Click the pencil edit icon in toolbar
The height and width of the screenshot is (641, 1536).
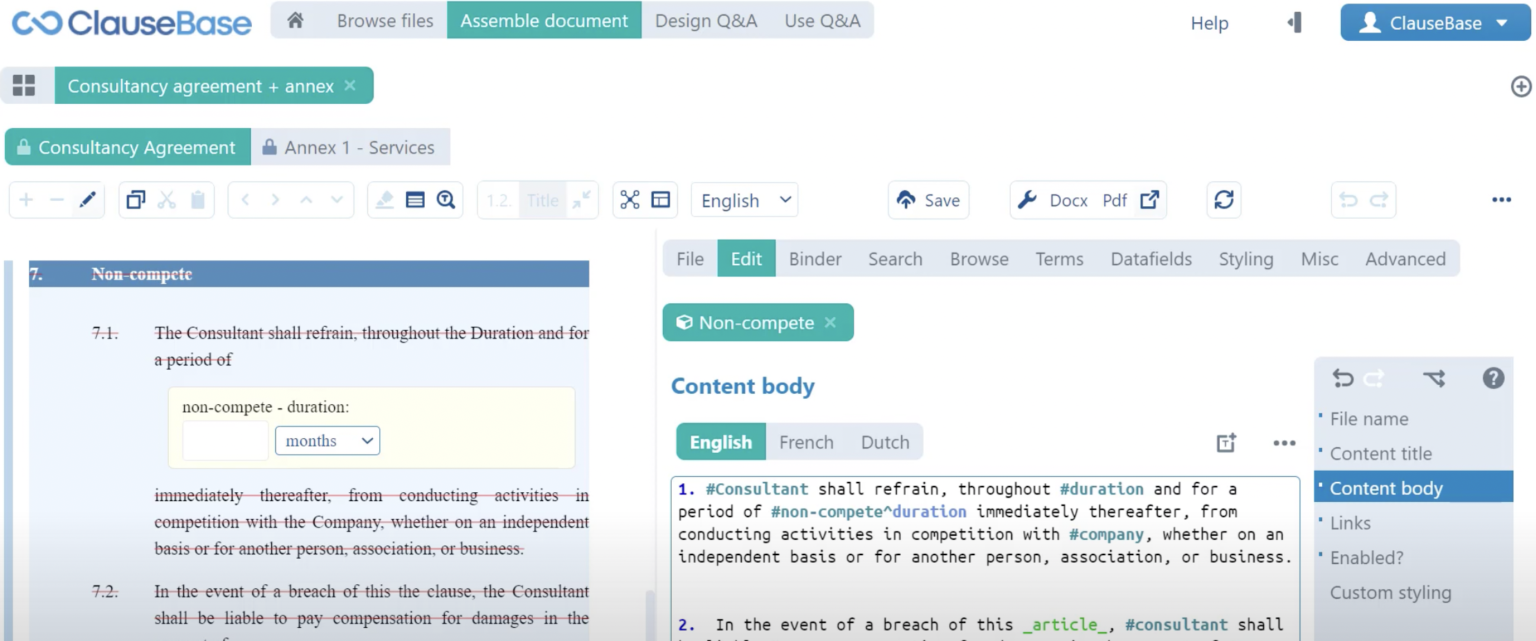point(88,200)
